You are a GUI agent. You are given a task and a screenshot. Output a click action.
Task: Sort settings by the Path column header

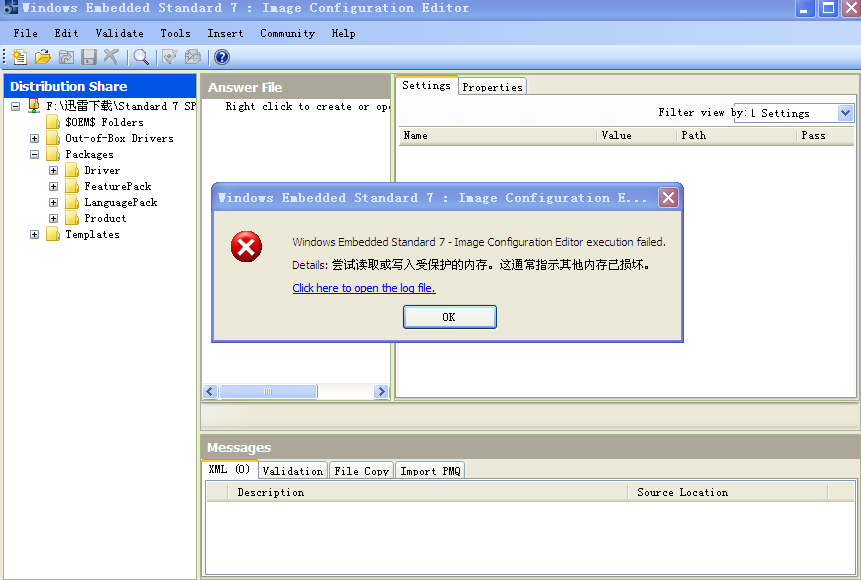click(x=736, y=136)
